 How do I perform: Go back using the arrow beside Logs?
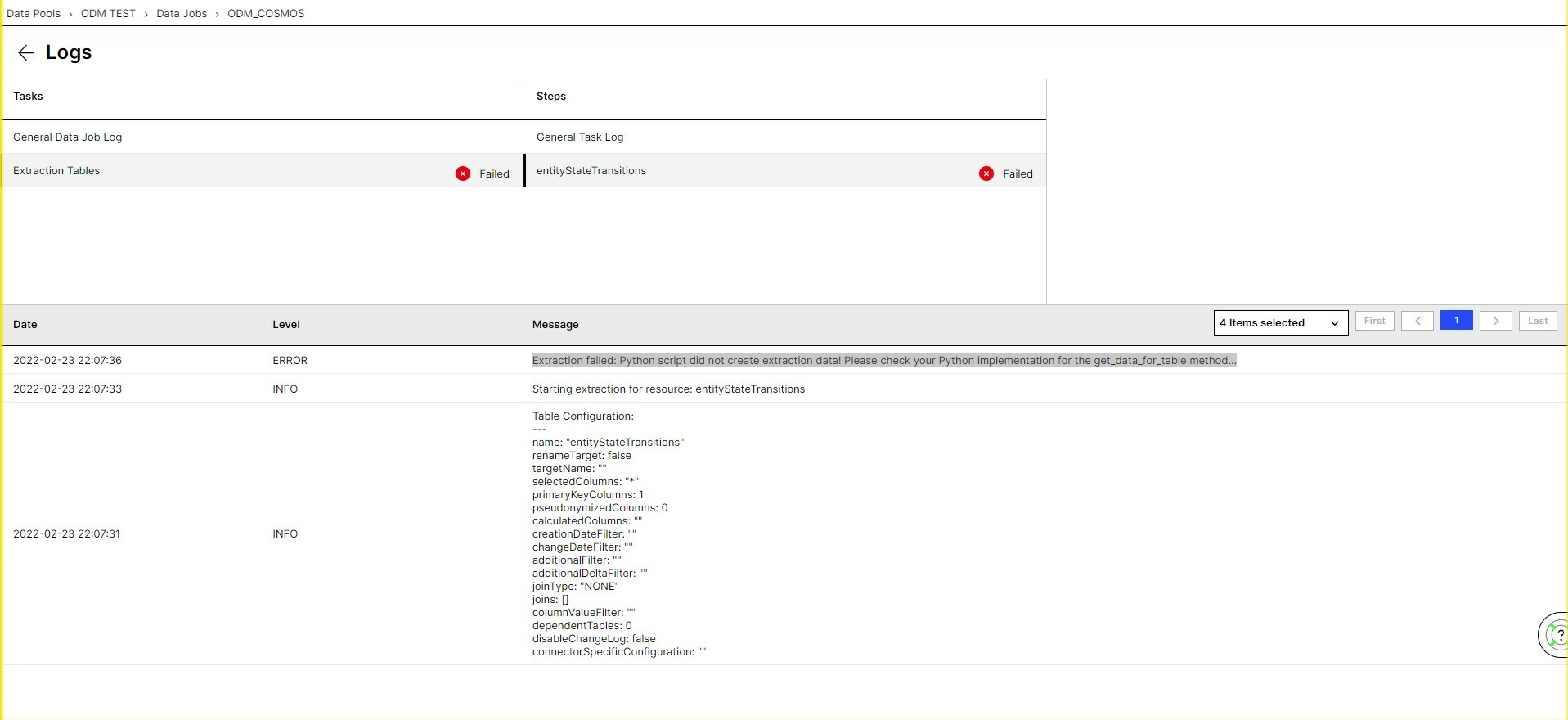(25, 52)
